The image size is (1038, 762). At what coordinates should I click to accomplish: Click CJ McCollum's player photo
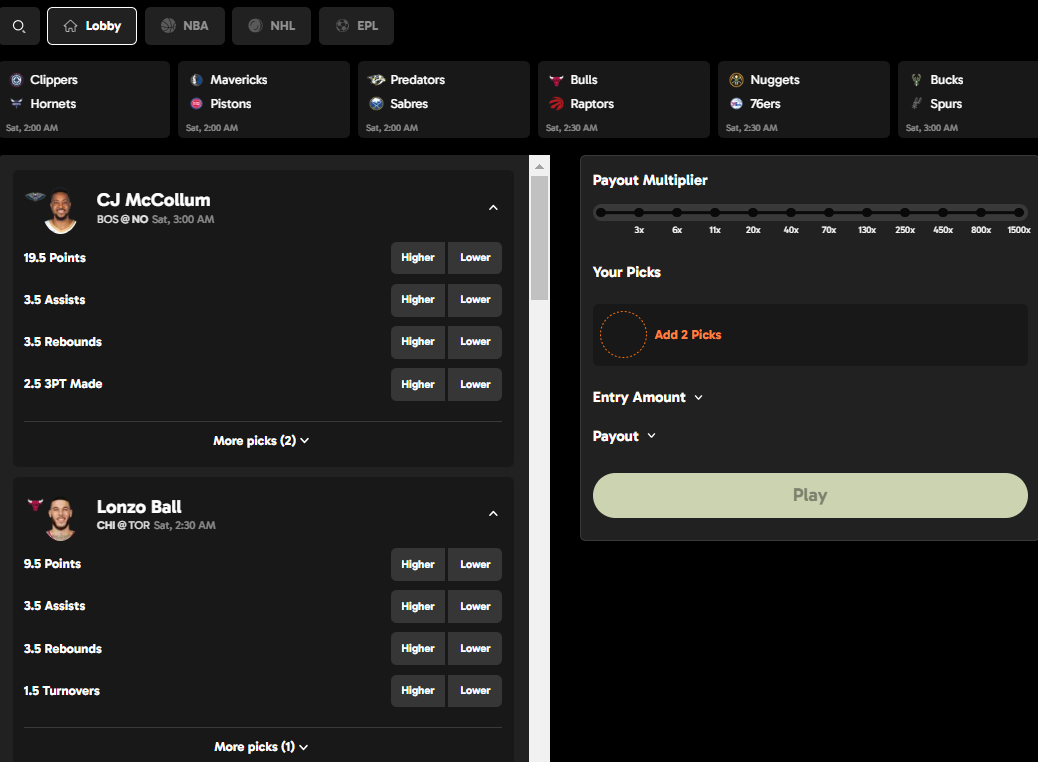click(x=60, y=211)
